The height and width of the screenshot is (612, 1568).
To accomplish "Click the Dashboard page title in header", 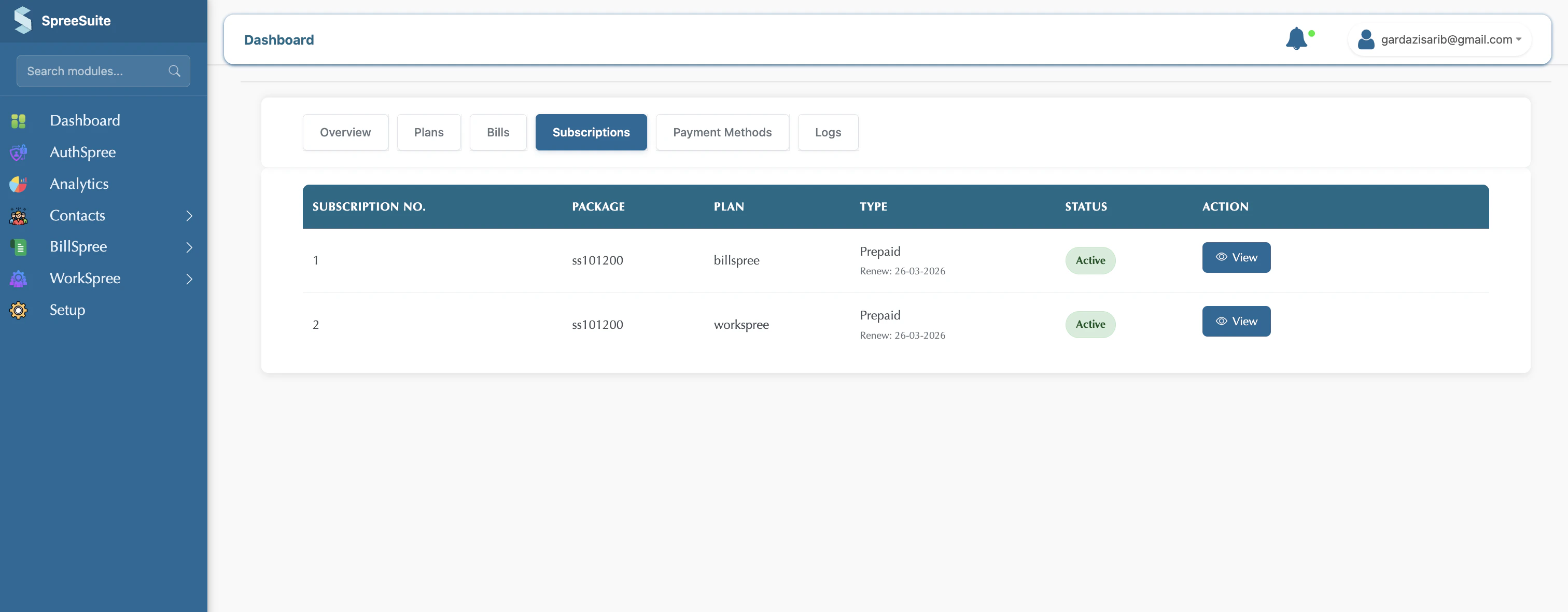I will [x=279, y=39].
